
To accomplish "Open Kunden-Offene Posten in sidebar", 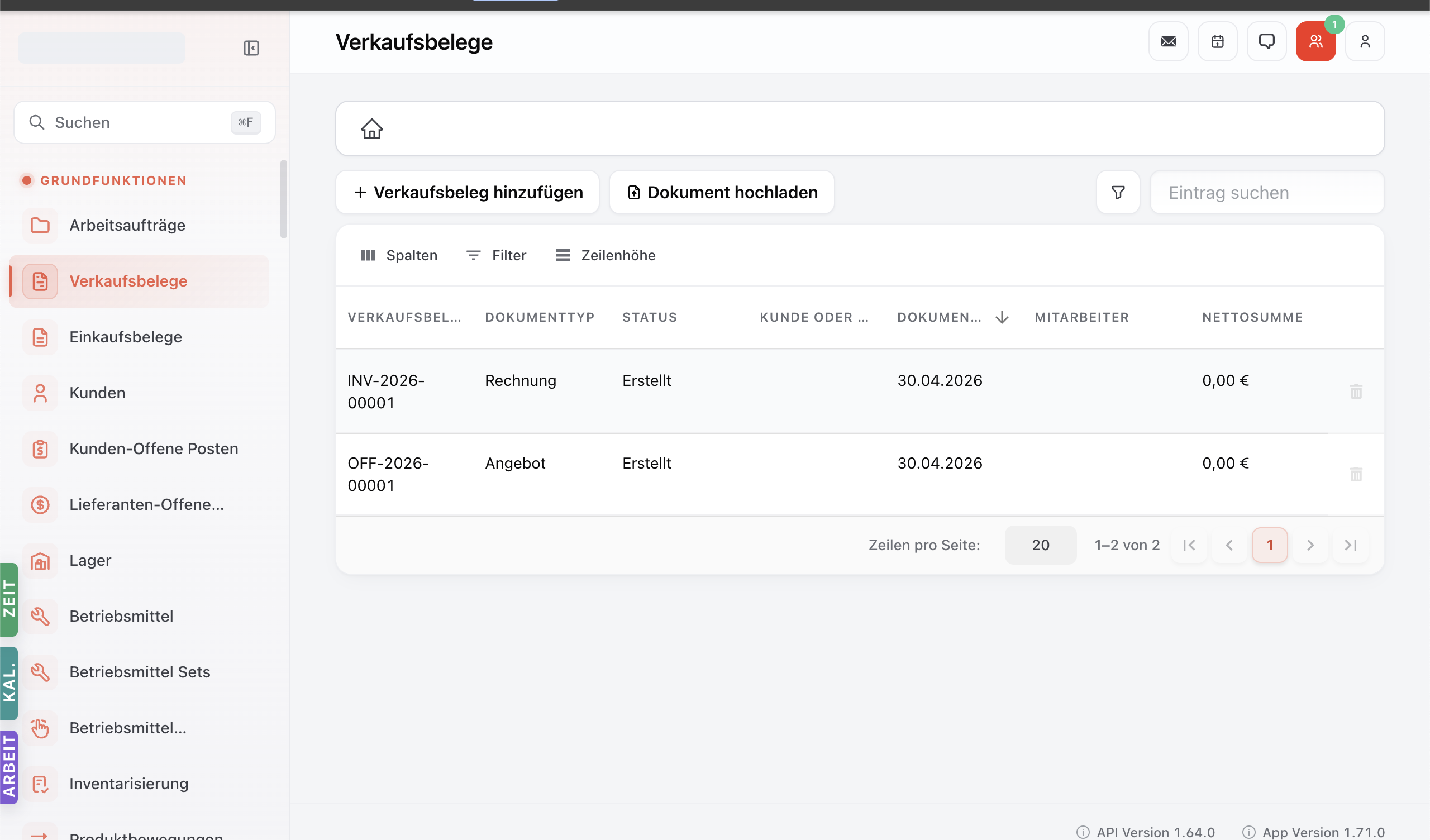I will point(139,449).
